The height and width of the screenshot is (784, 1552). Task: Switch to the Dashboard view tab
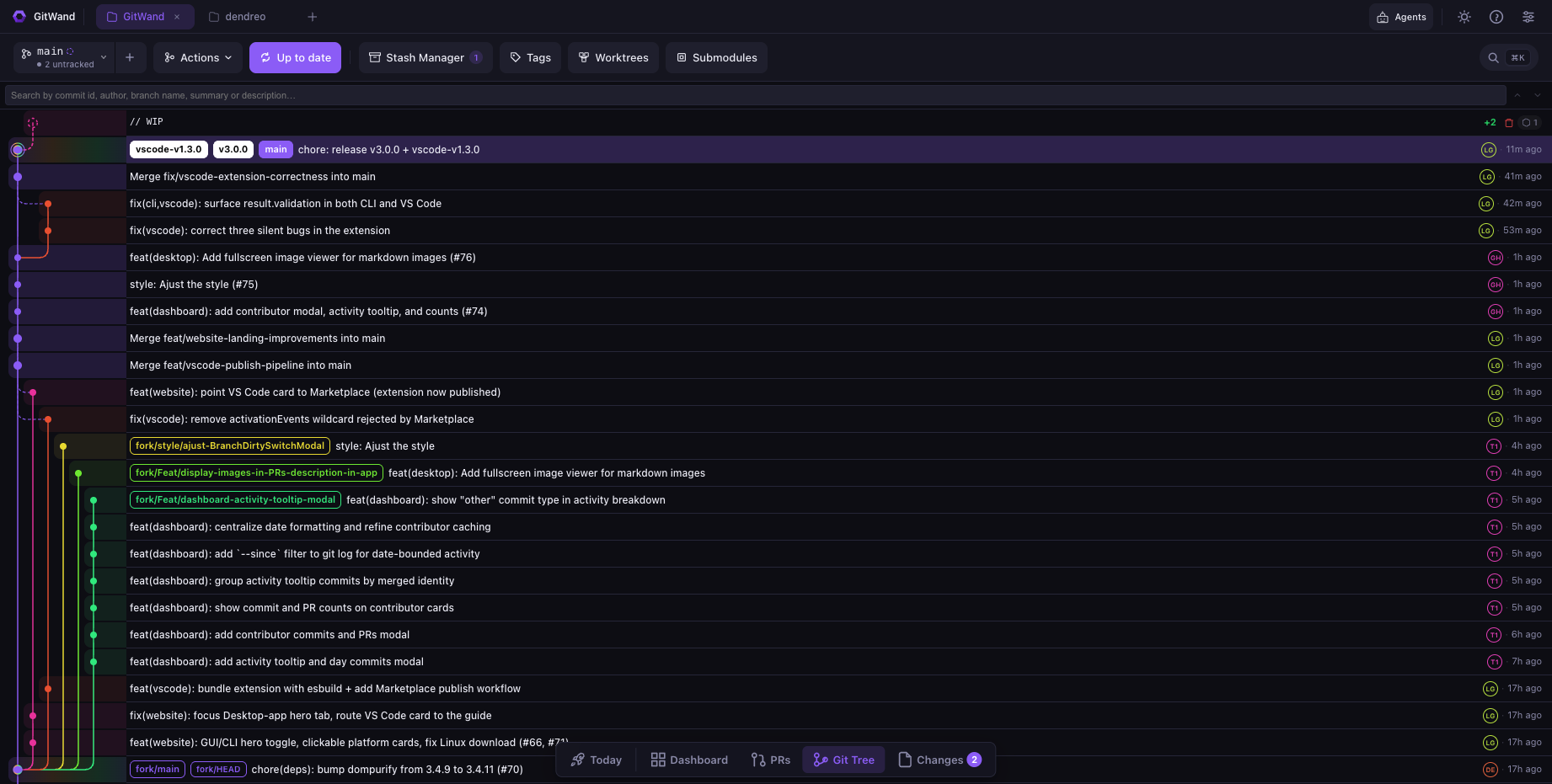689,760
